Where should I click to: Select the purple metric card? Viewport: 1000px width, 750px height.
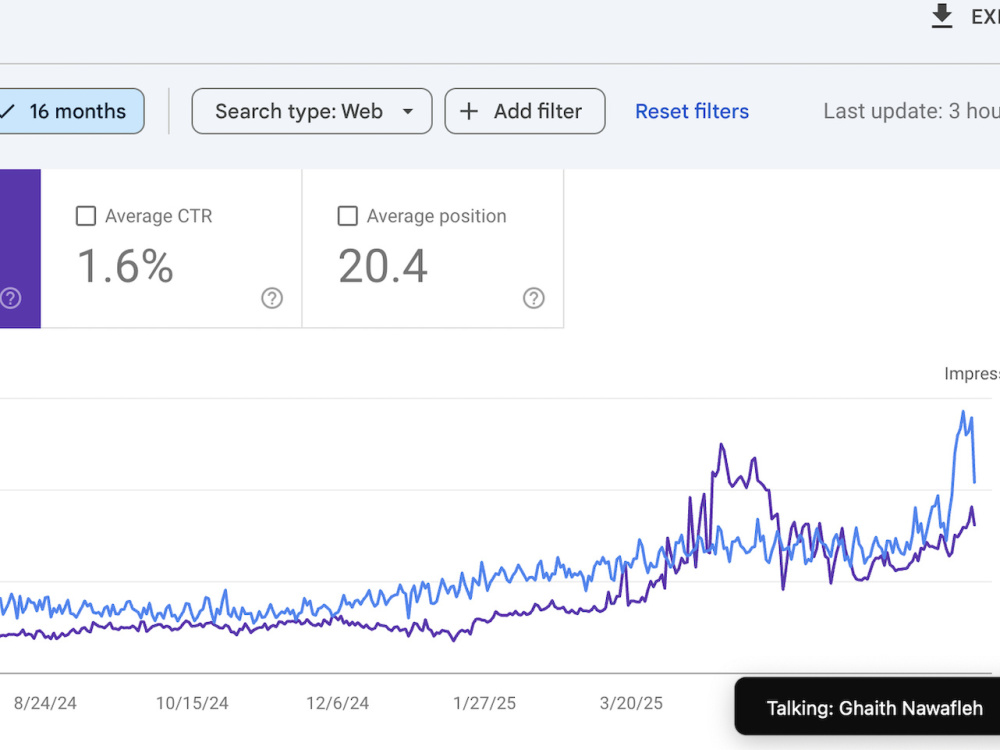pyautogui.click(x=20, y=249)
